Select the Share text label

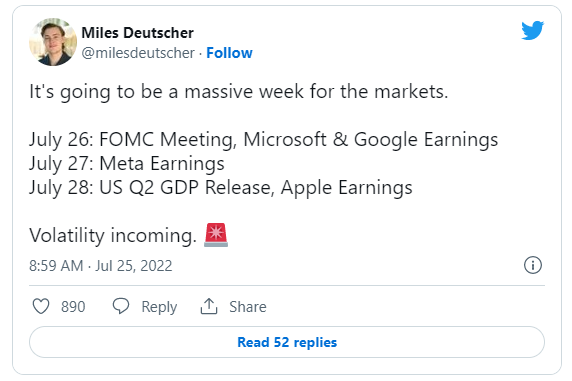(248, 307)
